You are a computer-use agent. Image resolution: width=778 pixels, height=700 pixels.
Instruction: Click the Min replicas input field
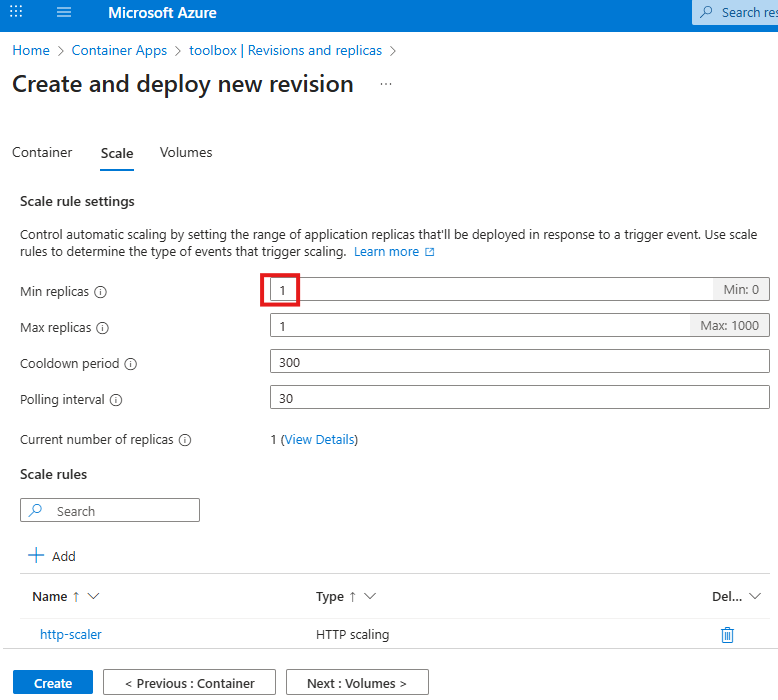click(490, 291)
